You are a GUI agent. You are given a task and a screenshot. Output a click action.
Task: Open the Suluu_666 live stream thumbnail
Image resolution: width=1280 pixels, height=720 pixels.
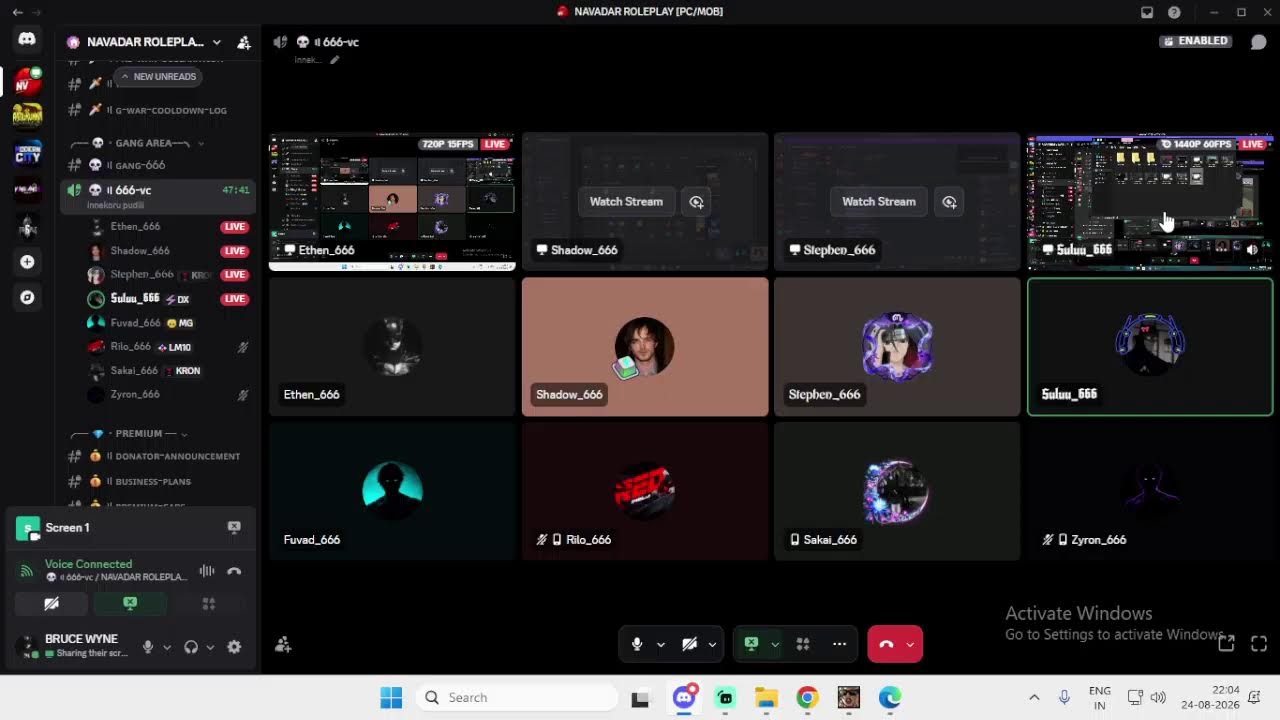coord(1150,202)
